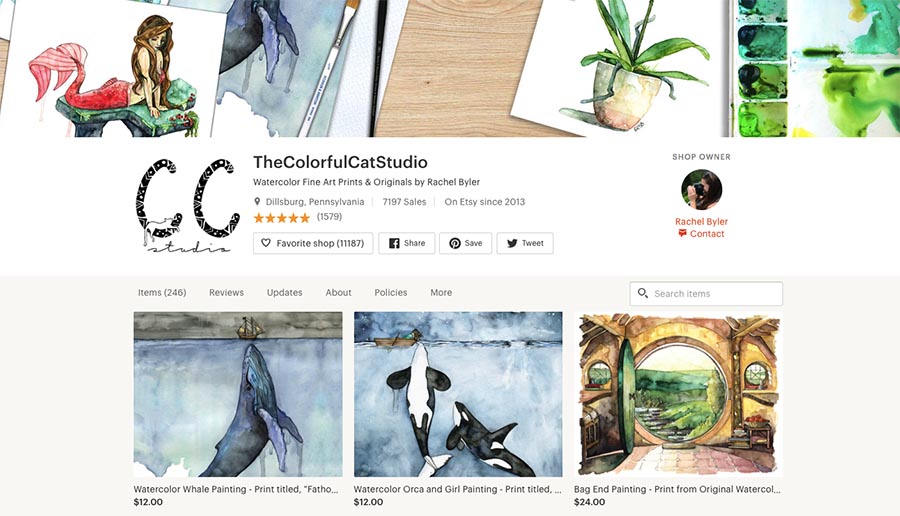The height and width of the screenshot is (516, 900).
Task: Open the shop owner avatar photo
Action: point(701,189)
